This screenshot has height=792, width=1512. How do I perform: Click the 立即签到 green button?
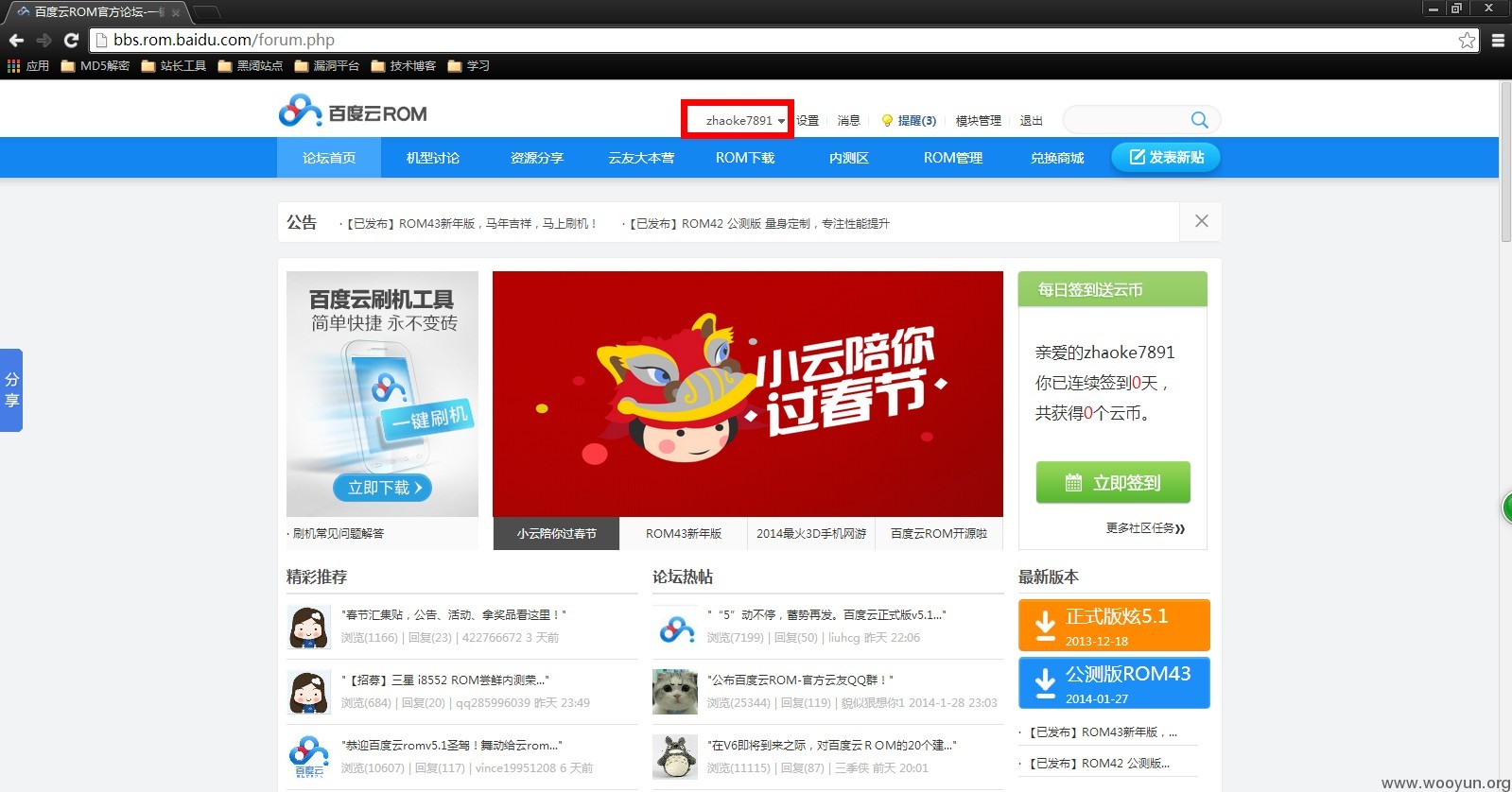coord(1113,483)
